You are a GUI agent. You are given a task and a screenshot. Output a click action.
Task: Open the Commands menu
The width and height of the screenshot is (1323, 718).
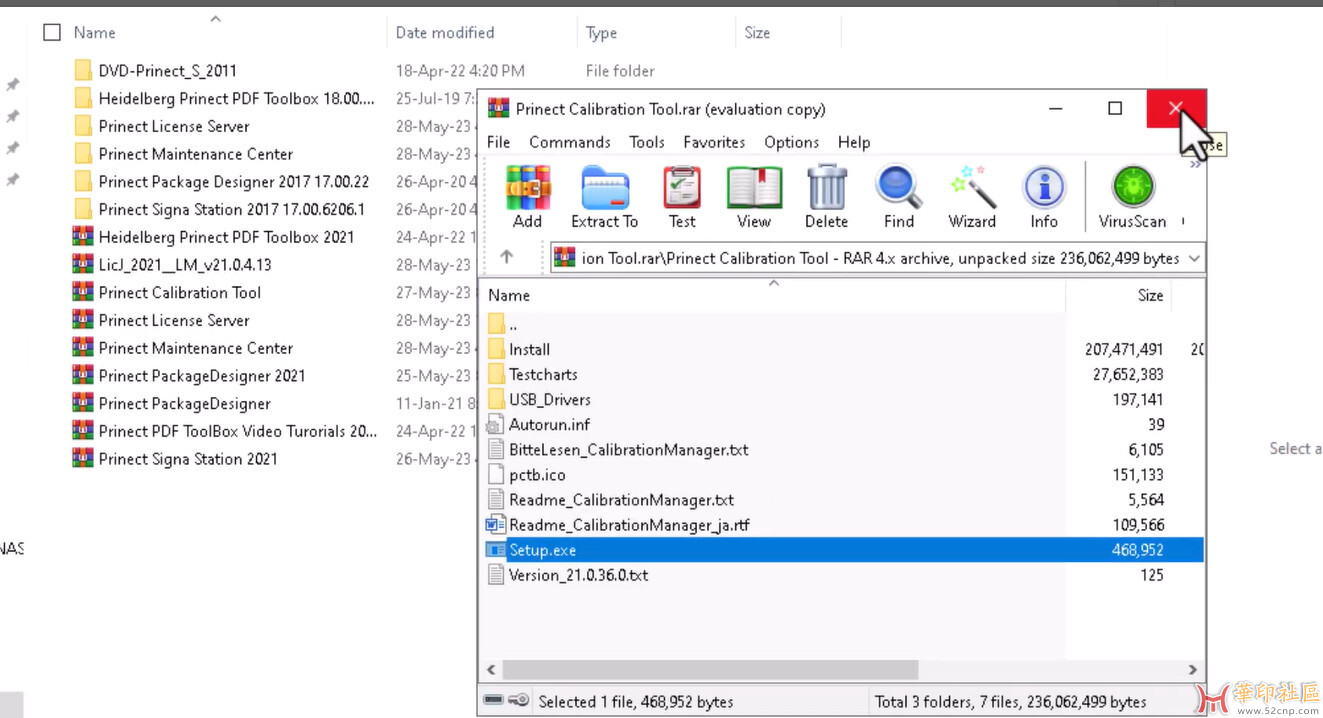pyautogui.click(x=570, y=142)
